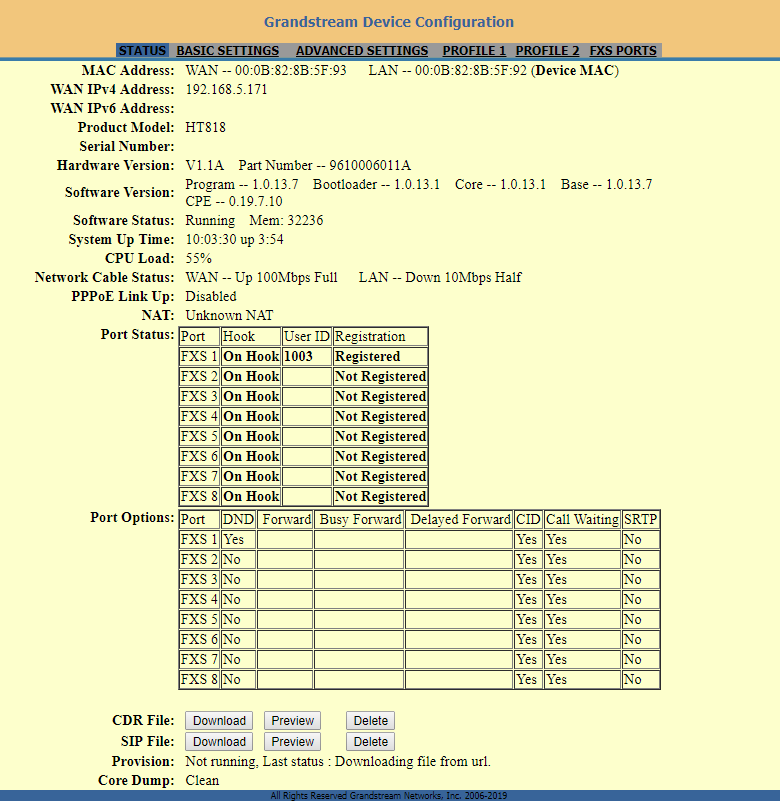
Task: Click CPU Load value 55%
Action: [x=198, y=258]
